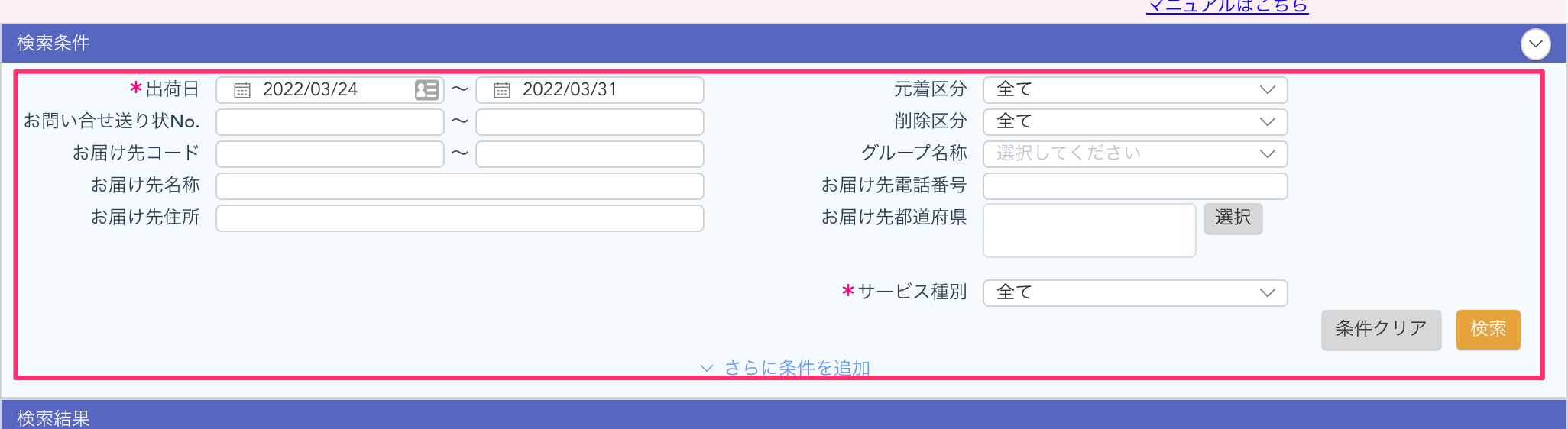Click the second お届け先コード range field

pos(589,154)
